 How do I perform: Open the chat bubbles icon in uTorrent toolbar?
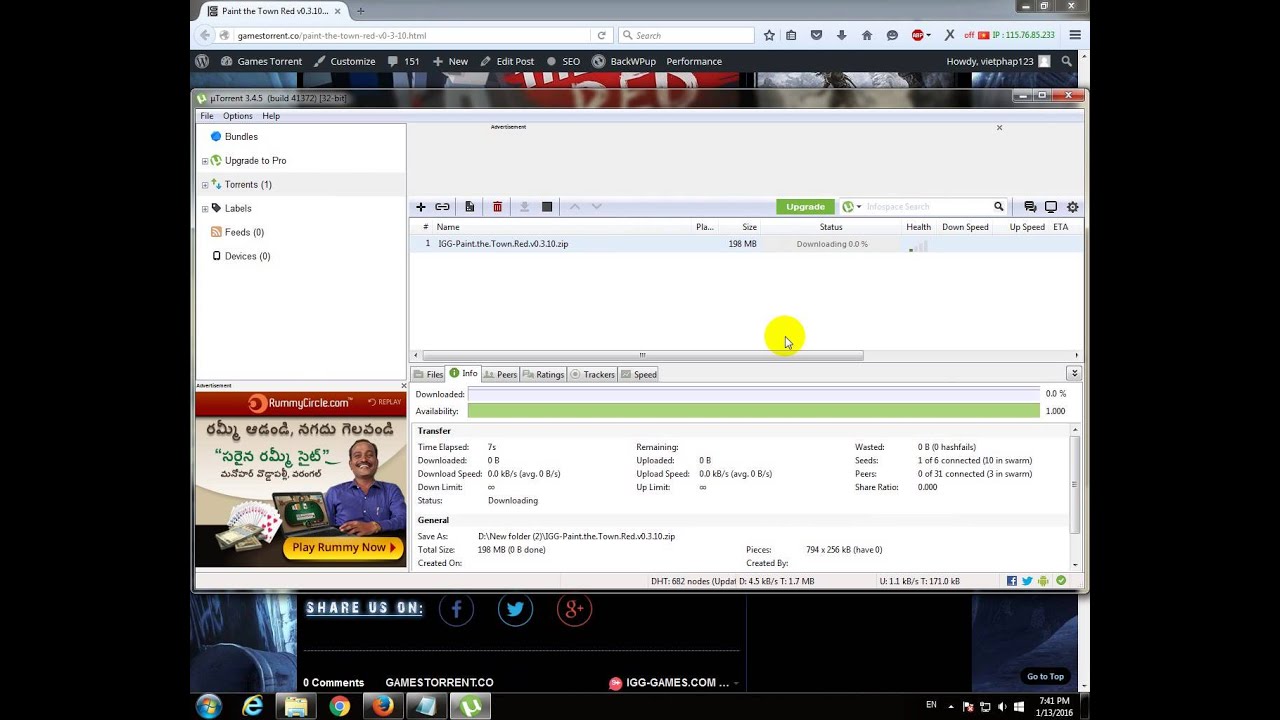(1030, 207)
